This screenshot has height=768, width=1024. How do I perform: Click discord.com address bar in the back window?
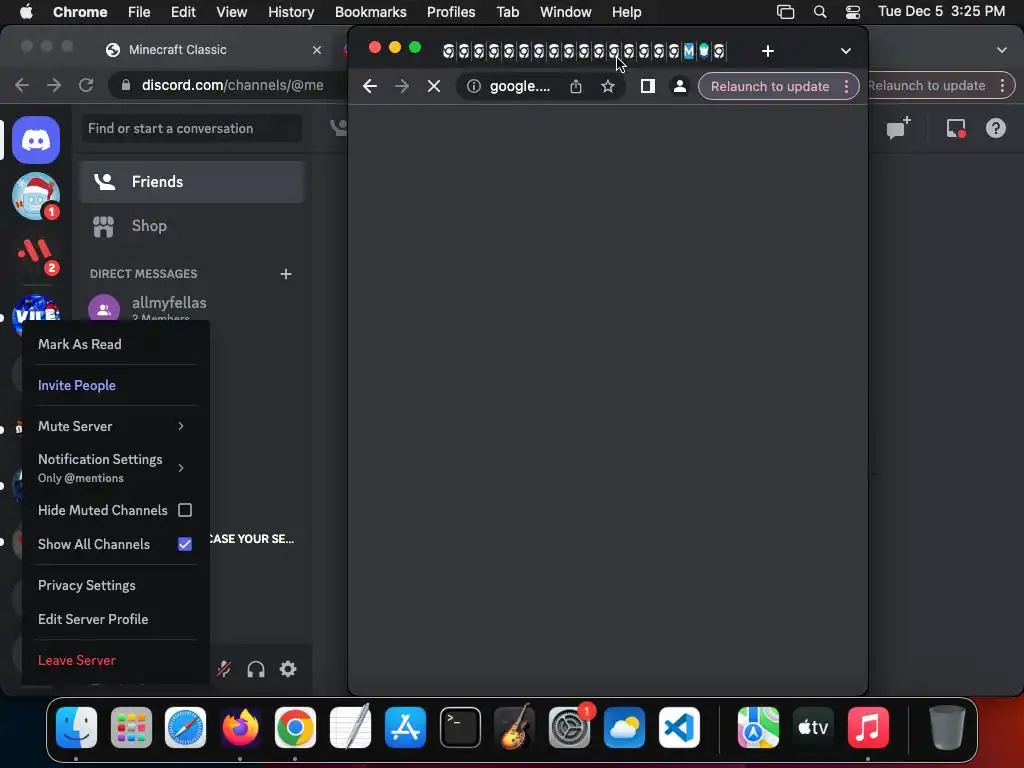point(232,85)
